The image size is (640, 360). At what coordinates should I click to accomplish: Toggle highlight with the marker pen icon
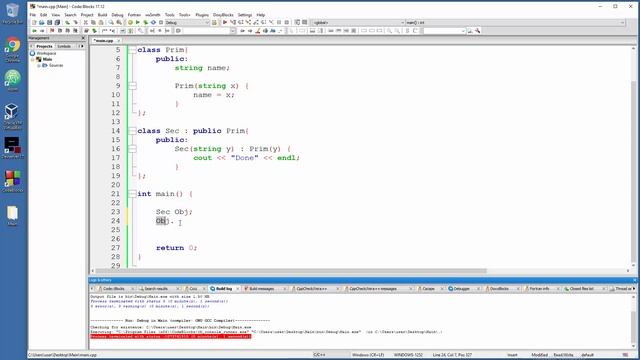click(258, 31)
